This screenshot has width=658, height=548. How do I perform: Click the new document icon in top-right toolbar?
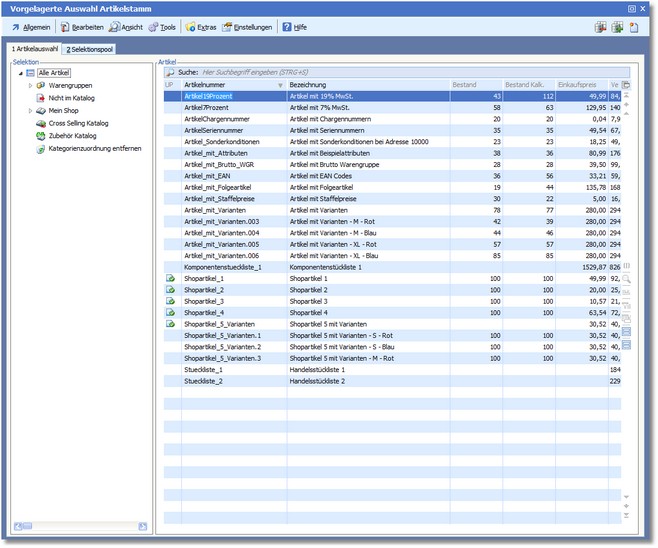(634, 27)
